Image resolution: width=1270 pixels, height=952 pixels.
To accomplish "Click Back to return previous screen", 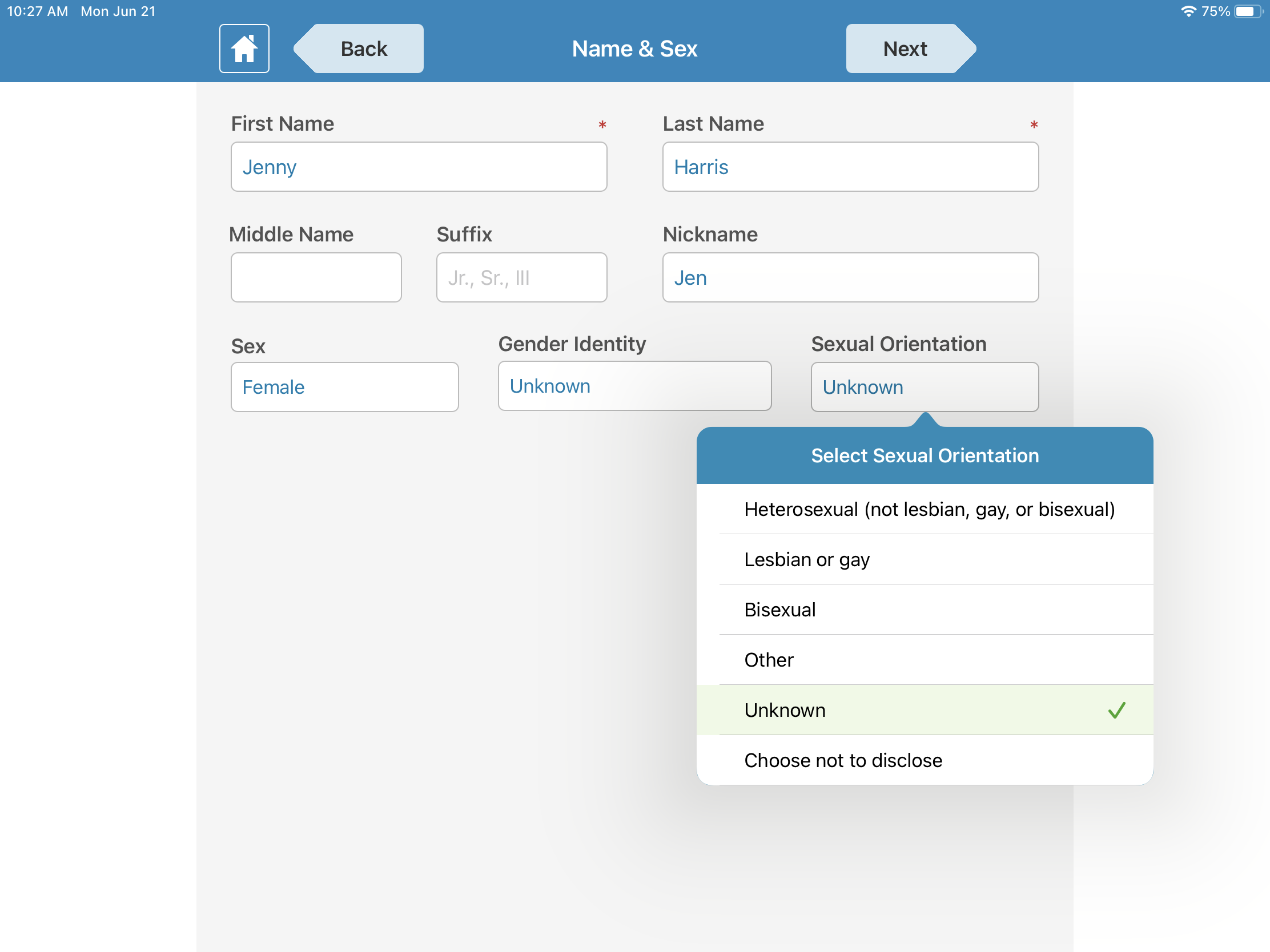I will (363, 48).
